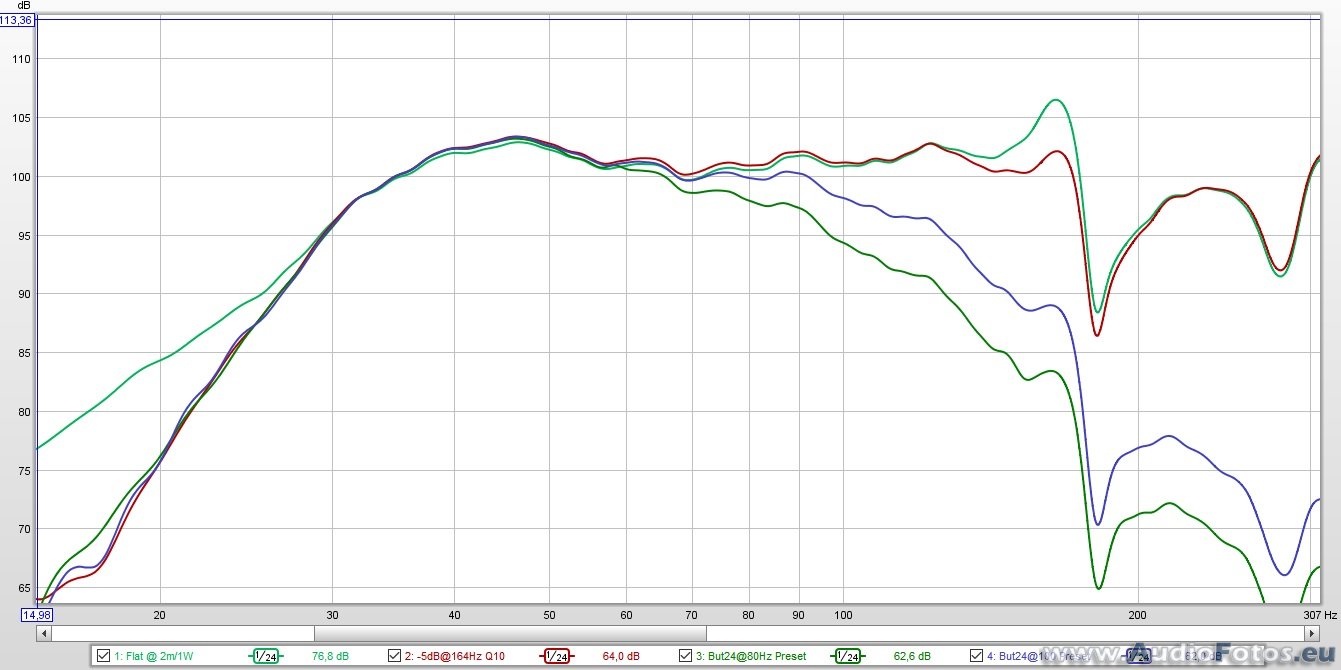1341x670 pixels.
Task: Click the 1/24 smoothing icon for Flat @ 2m/1W
Action: (265, 656)
